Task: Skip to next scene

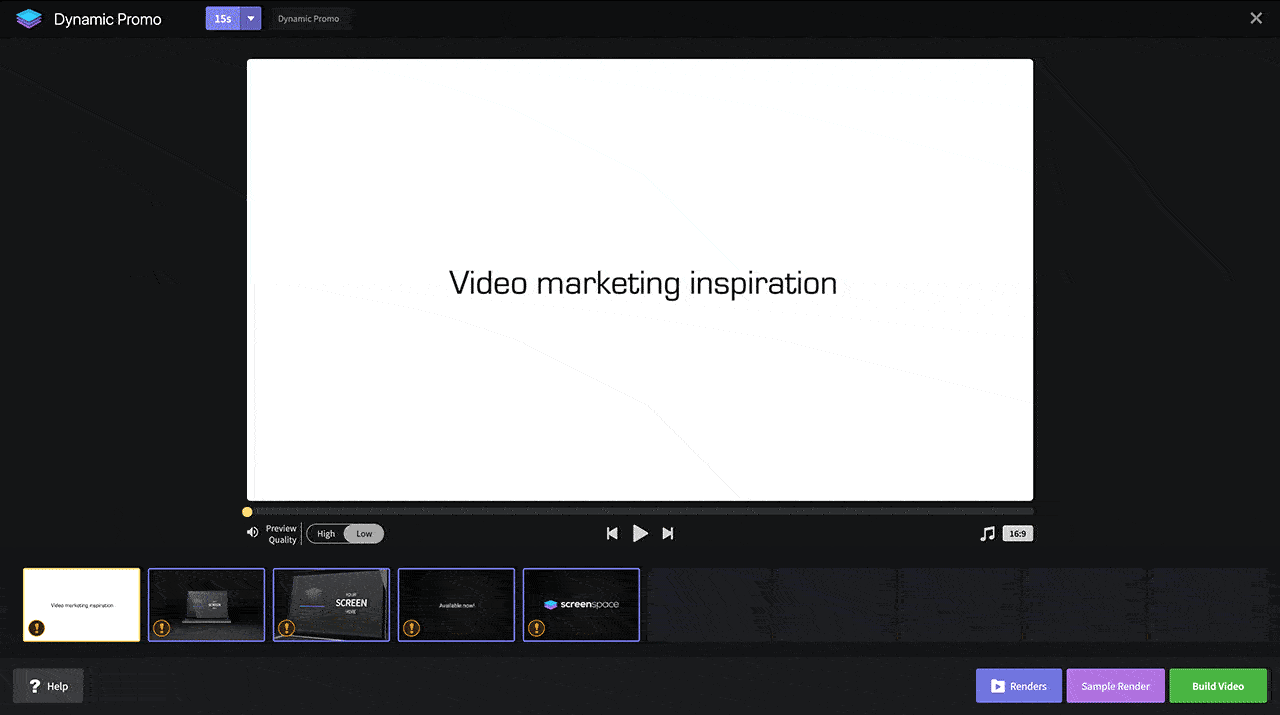Action: coord(668,534)
